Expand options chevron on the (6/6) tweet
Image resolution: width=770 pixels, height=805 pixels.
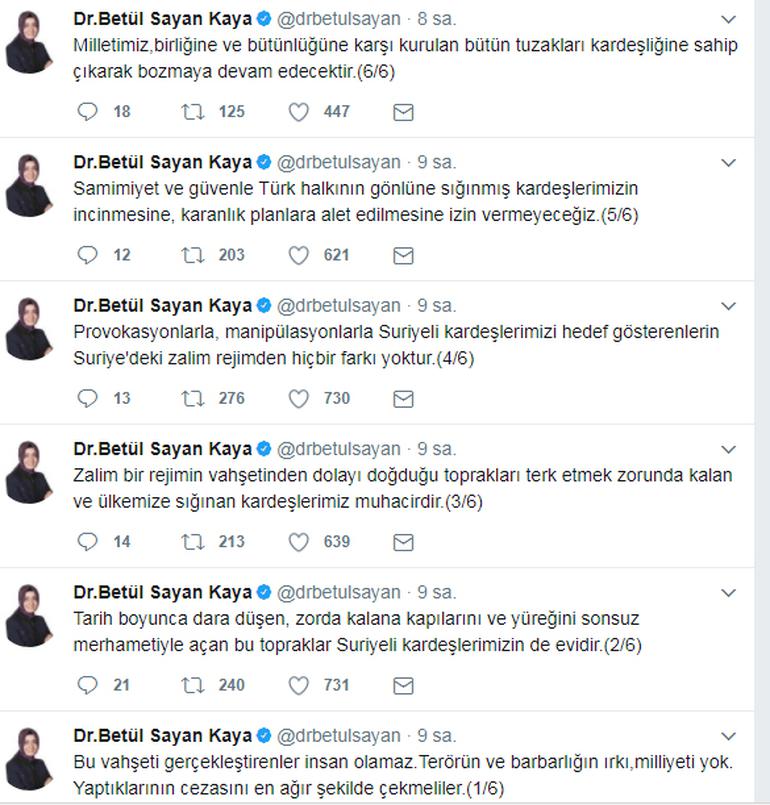pyautogui.click(x=728, y=20)
